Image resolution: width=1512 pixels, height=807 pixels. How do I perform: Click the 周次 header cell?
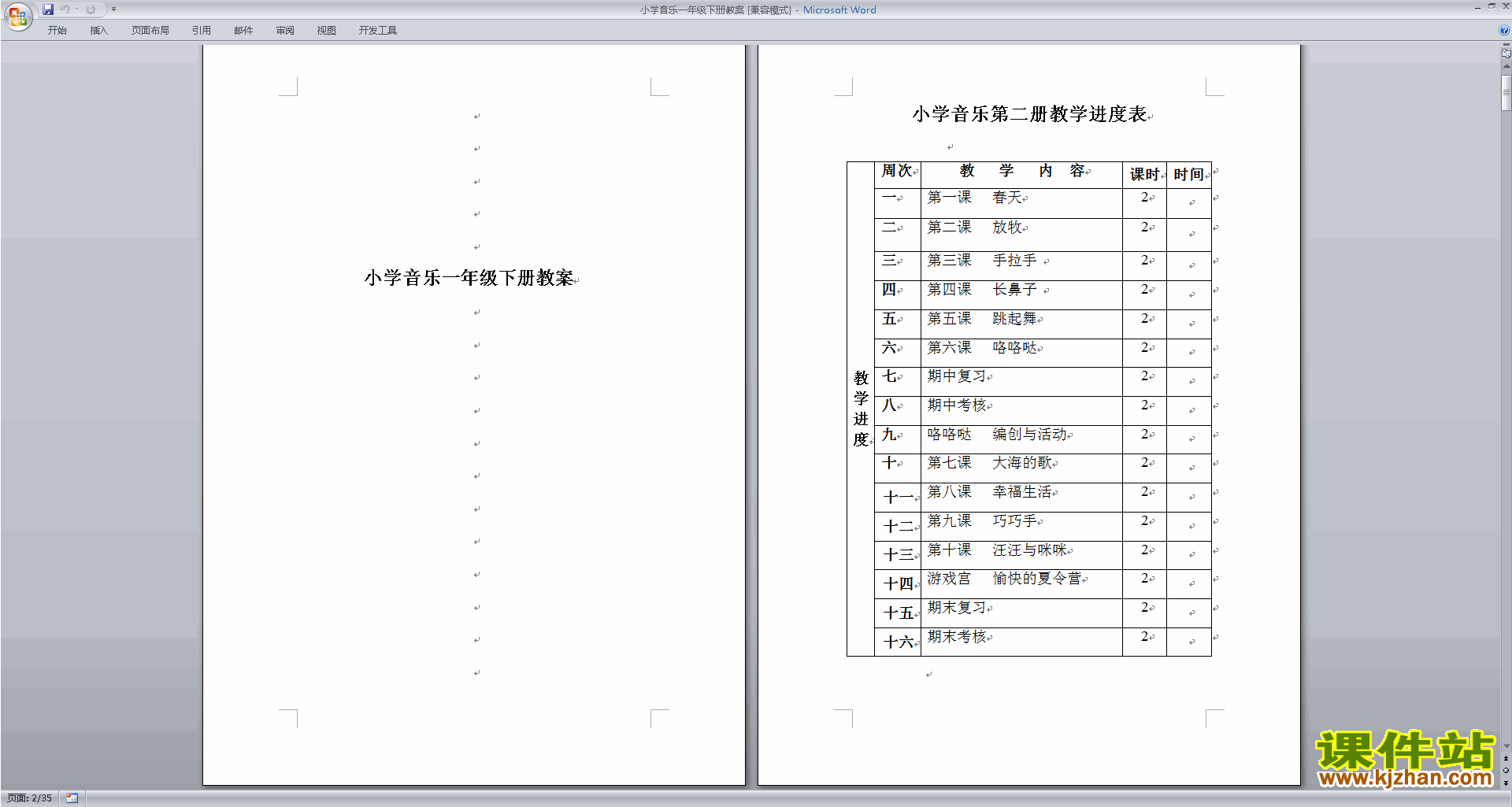coord(898,175)
